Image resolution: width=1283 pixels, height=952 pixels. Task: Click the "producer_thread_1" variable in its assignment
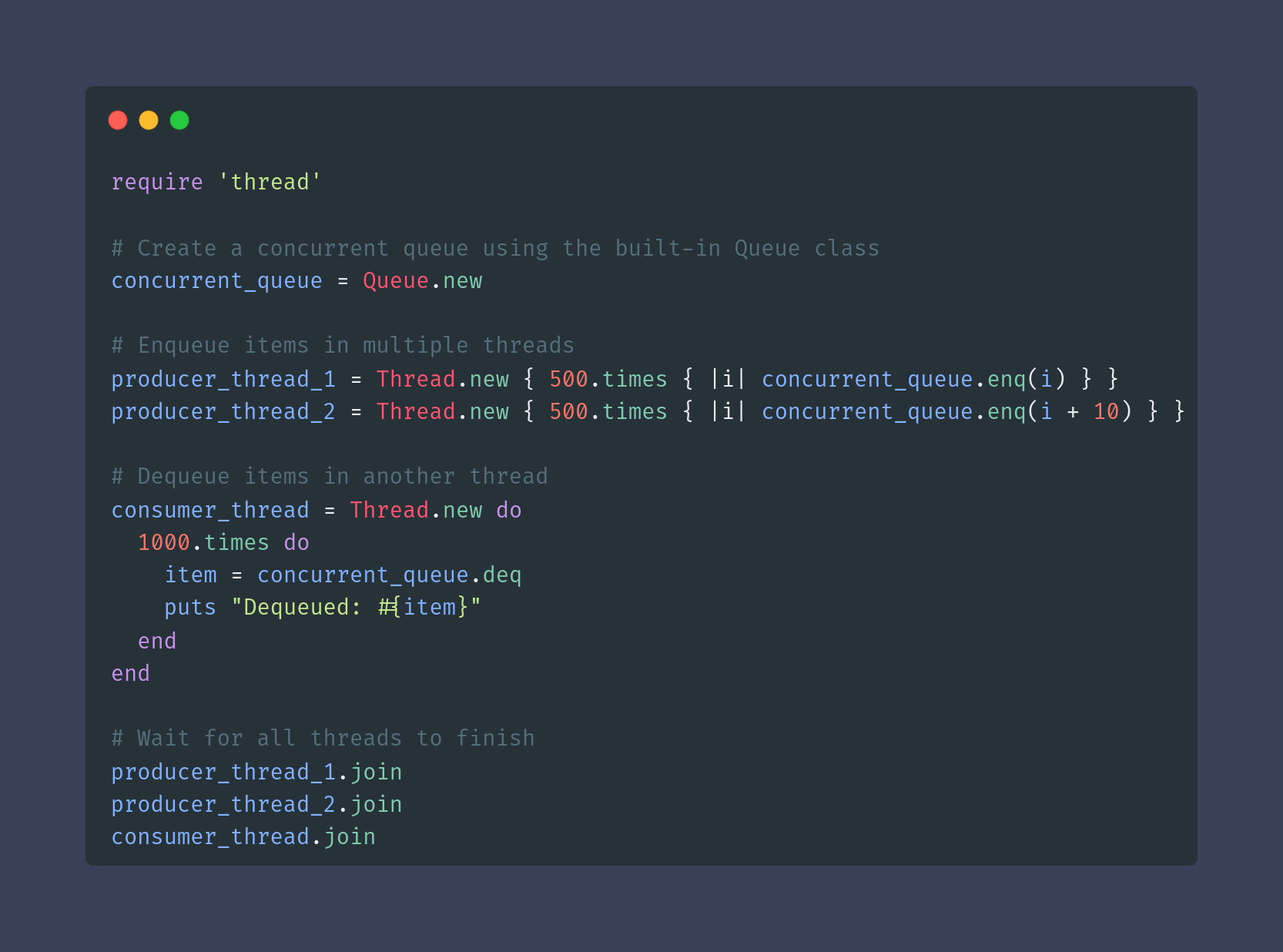click(x=223, y=379)
